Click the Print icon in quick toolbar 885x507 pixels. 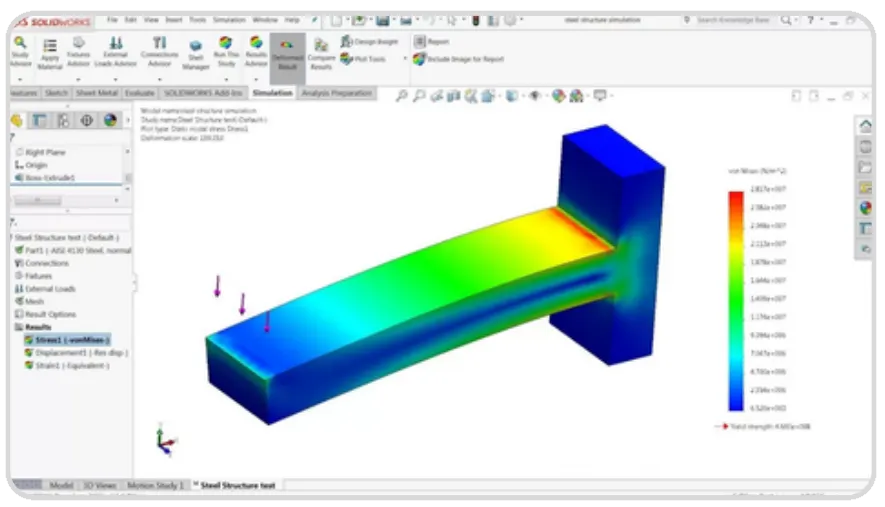(406, 20)
